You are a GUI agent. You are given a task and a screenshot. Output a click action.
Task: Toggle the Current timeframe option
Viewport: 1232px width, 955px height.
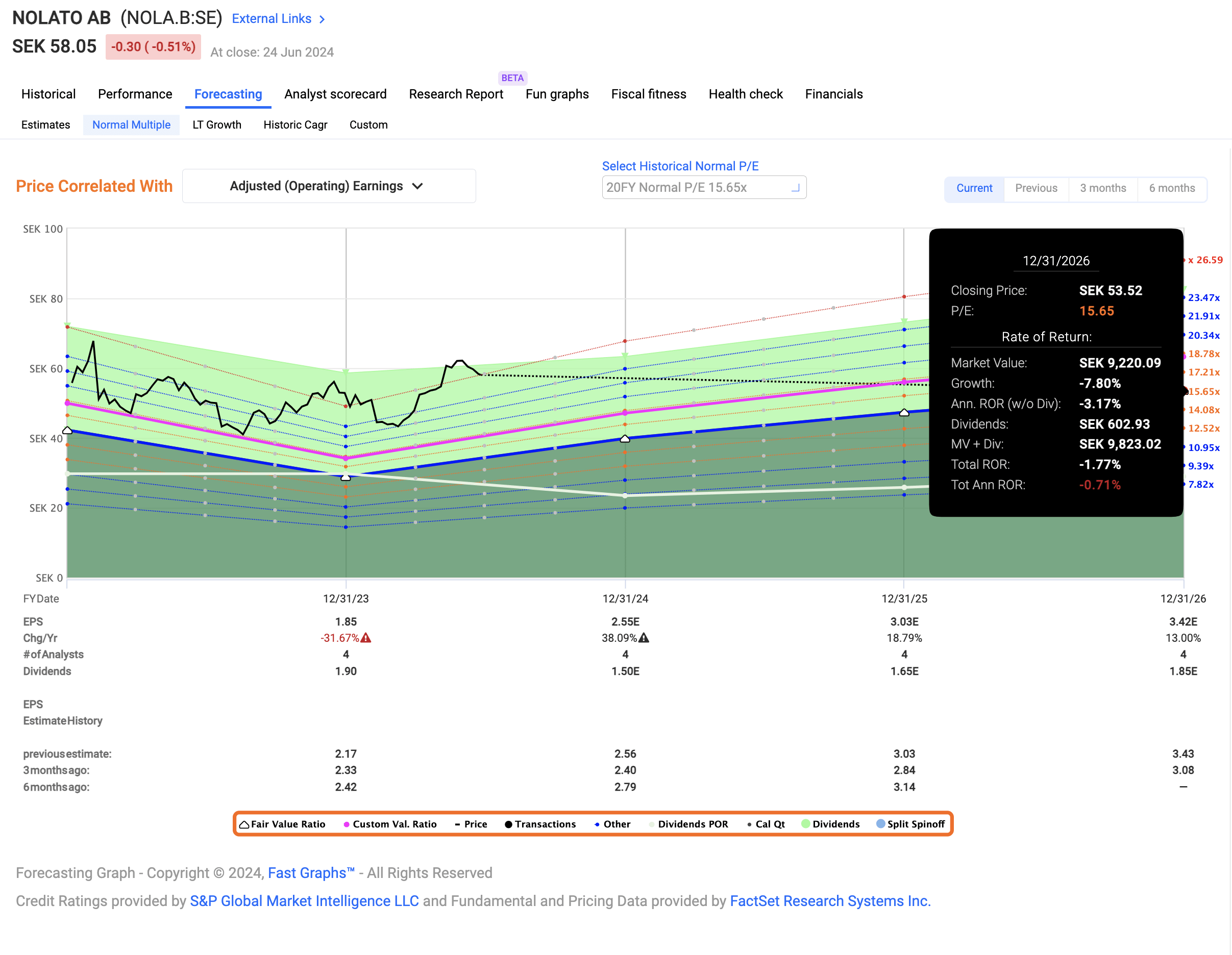coord(974,188)
